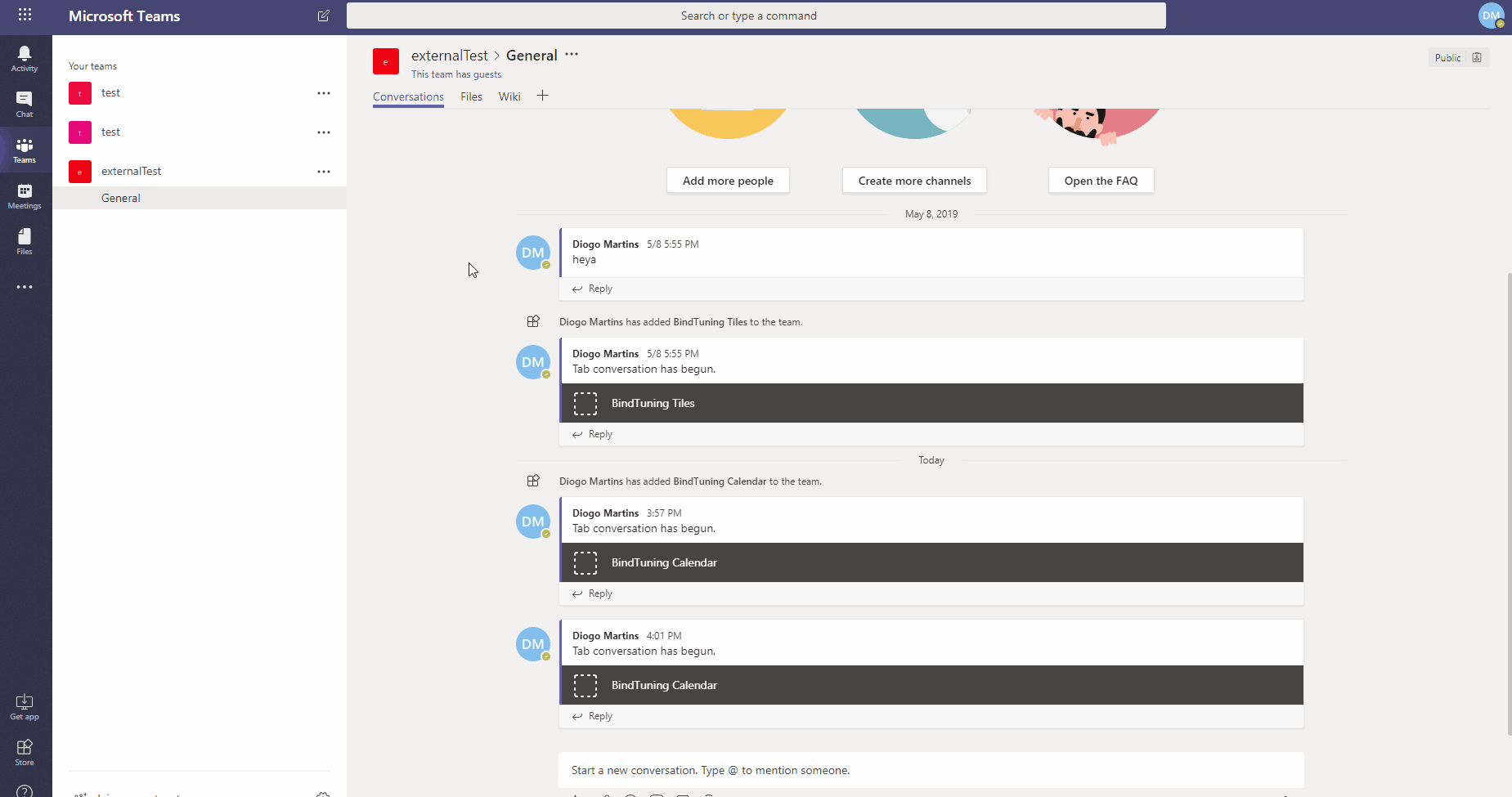The image size is (1512, 797).
Task: Reply to the 3:57 PM Calendar conversation
Action: pyautogui.click(x=592, y=593)
